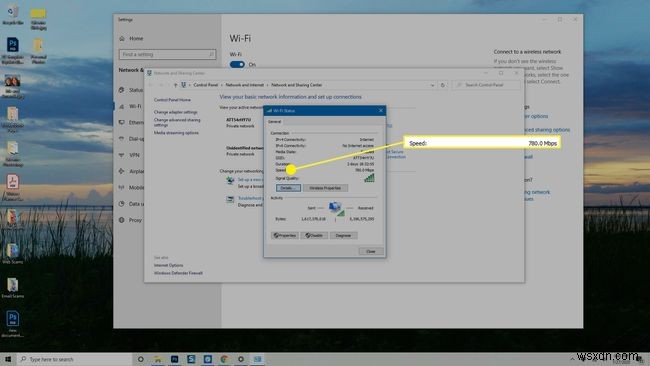Click the Ethernet icon in Settings sidebar

tap(121, 122)
